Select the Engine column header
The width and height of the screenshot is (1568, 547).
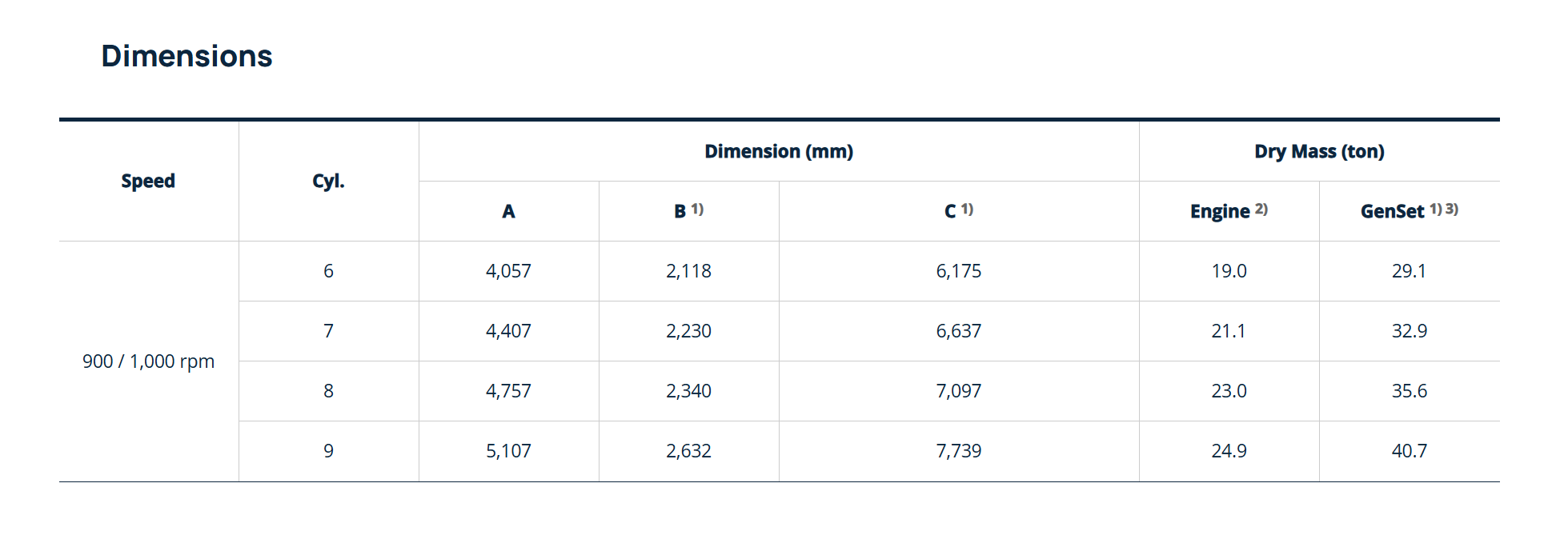1229,211
